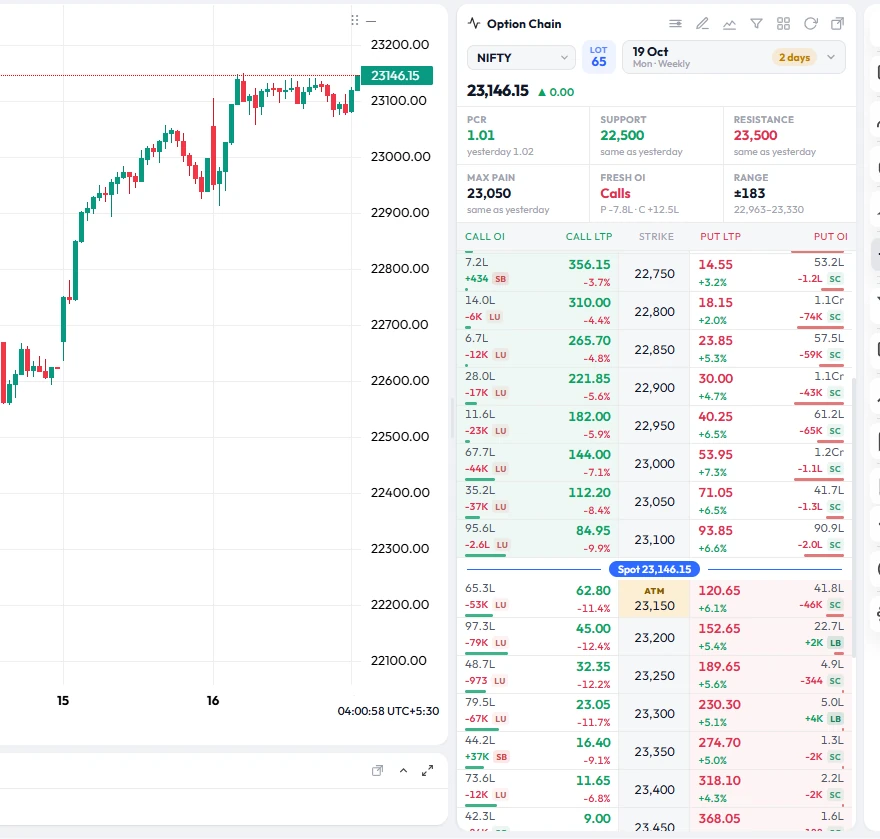880x839 pixels.
Task: Click the date label 15 on chart axis
Action: (63, 700)
